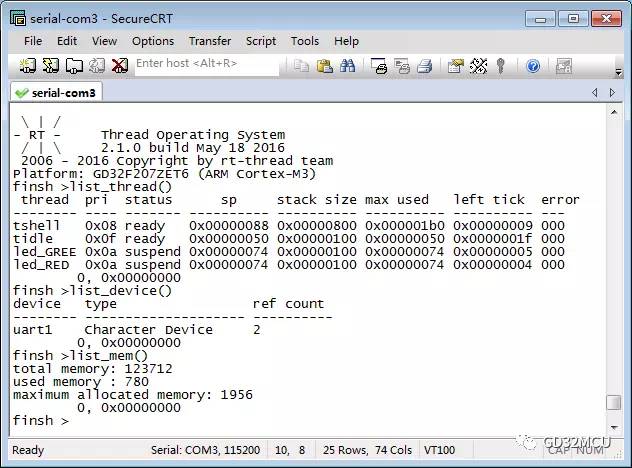Click the '25 Rows, 74 Cols' status entry
This screenshot has width=632, height=468.
[367, 450]
